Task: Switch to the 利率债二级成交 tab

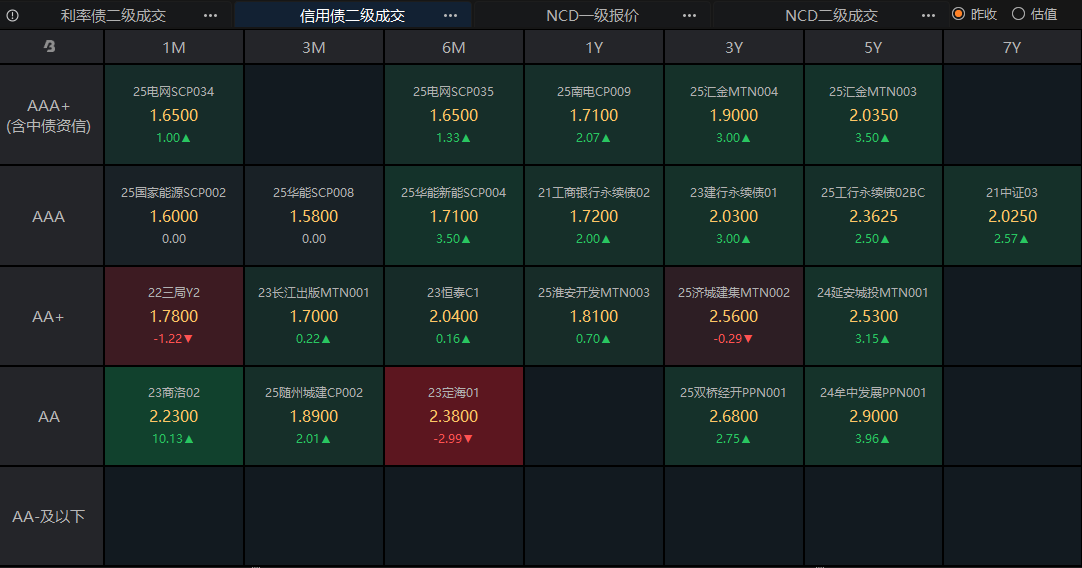Action: click(x=113, y=15)
